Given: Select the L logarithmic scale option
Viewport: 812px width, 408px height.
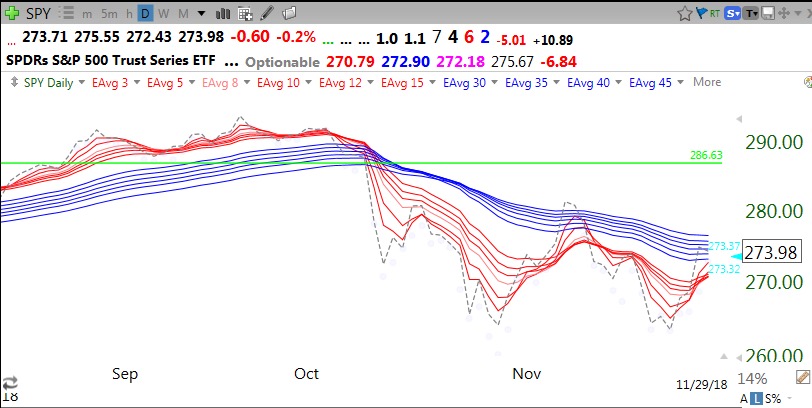Looking at the screenshot, I should tap(755, 399).
